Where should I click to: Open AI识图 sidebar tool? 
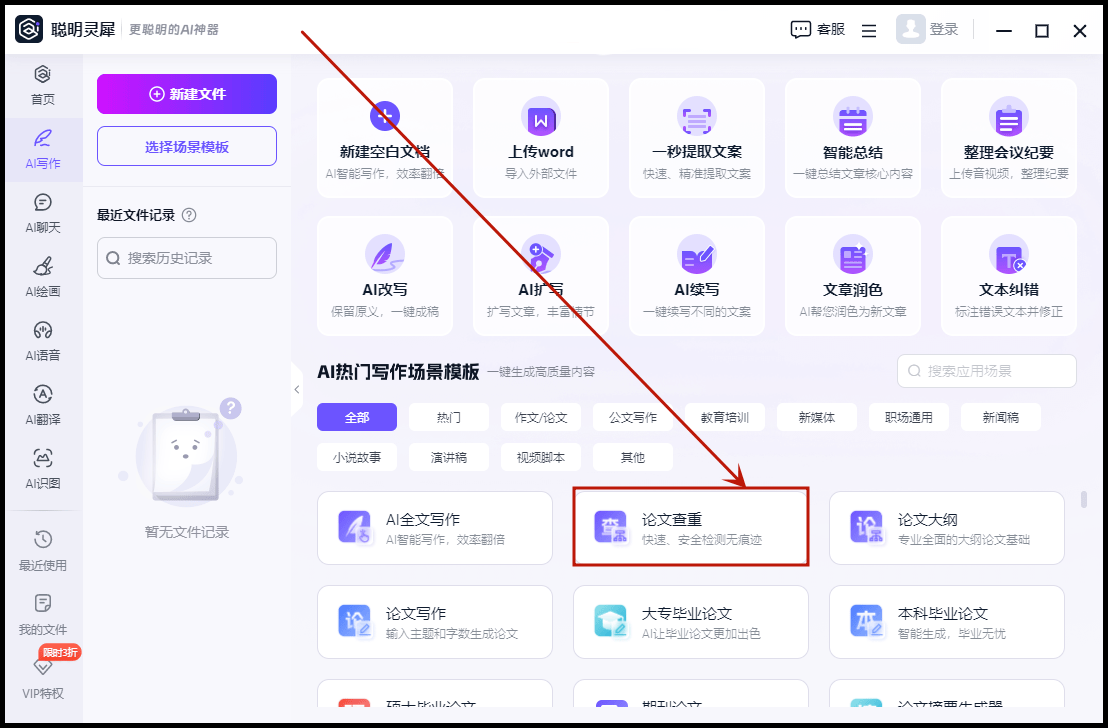pos(42,468)
